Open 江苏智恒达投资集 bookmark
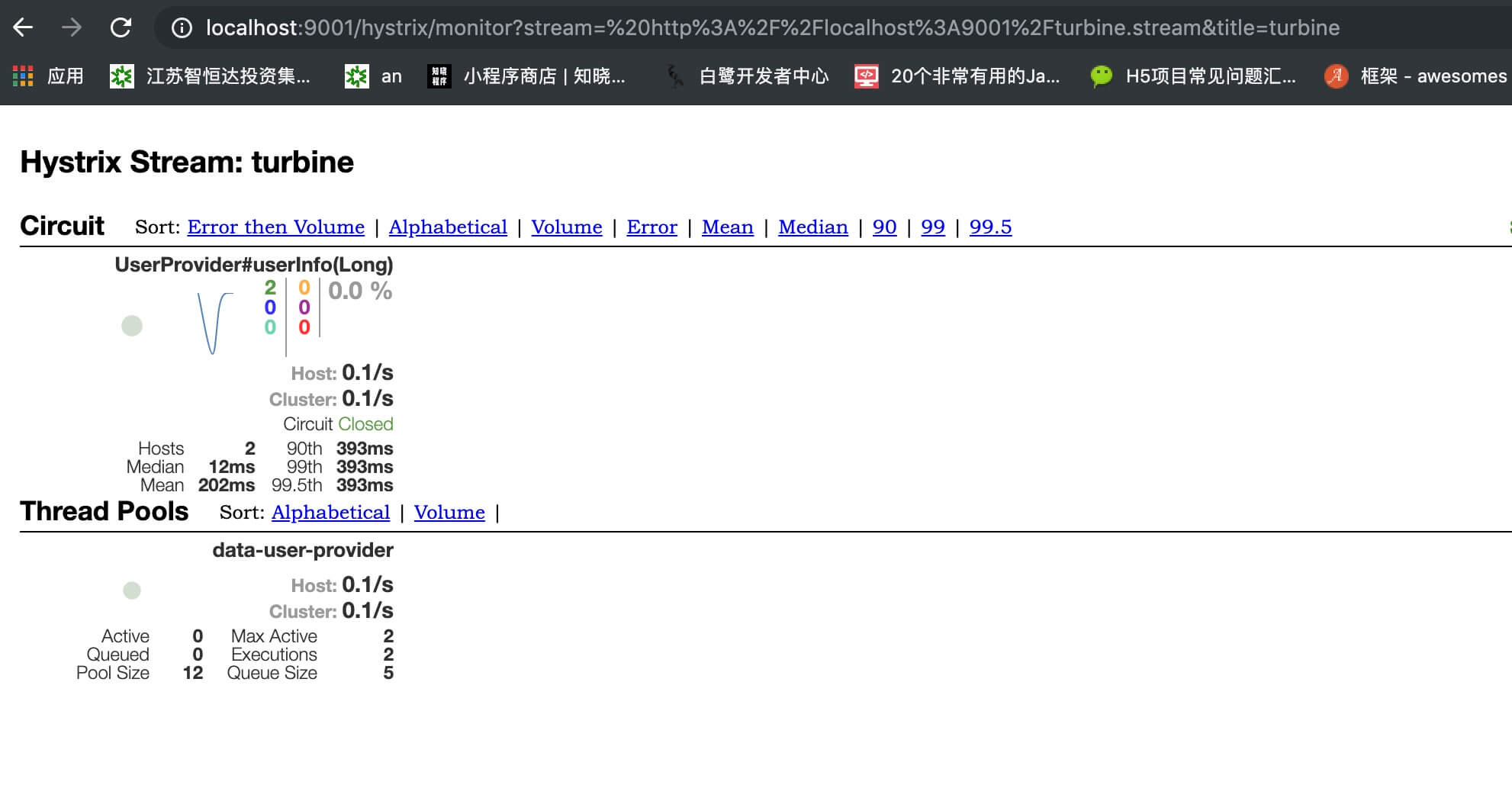Screen dimensions: 1512x798 tap(210, 76)
